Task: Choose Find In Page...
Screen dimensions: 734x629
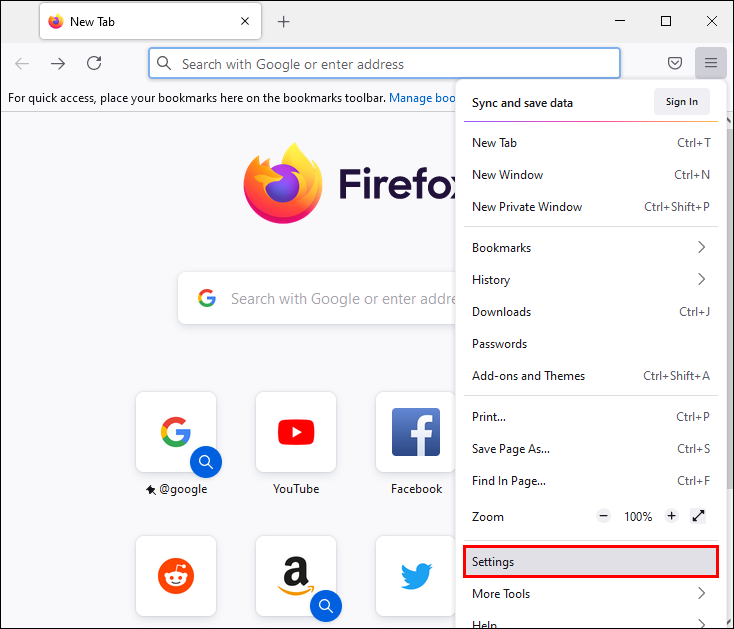Action: click(591, 481)
